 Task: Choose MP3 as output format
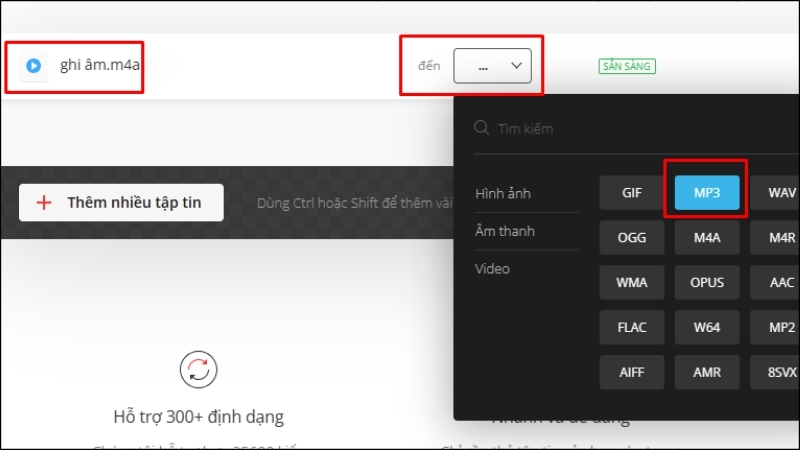[x=707, y=193]
